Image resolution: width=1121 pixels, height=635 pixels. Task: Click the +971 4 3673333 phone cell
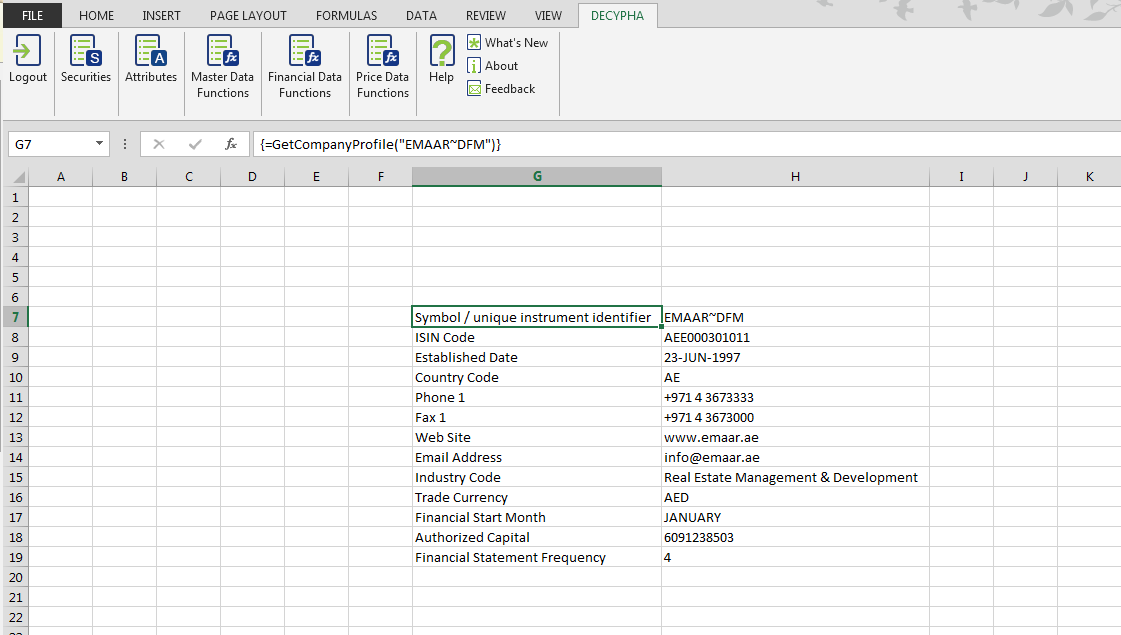coord(795,398)
